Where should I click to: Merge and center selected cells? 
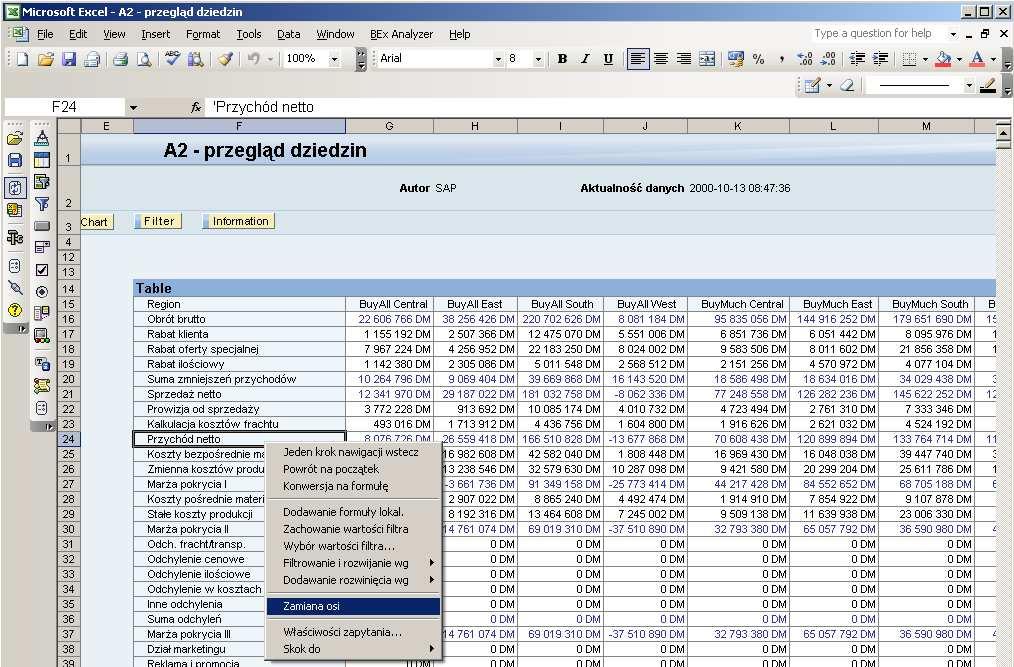(x=707, y=59)
